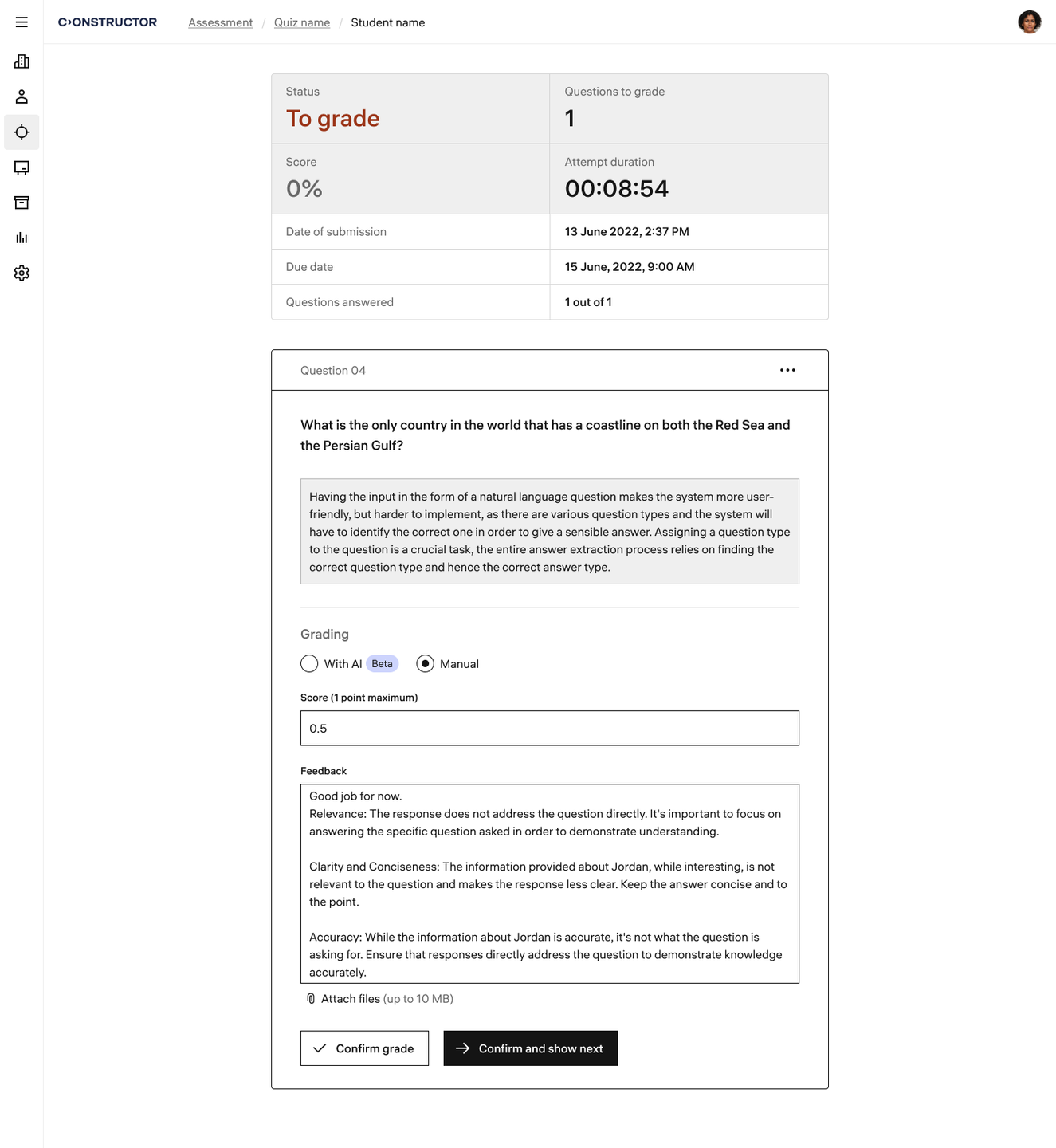The image size is (1056, 1148).
Task: Click inside the Feedback text area
Action: click(x=549, y=883)
